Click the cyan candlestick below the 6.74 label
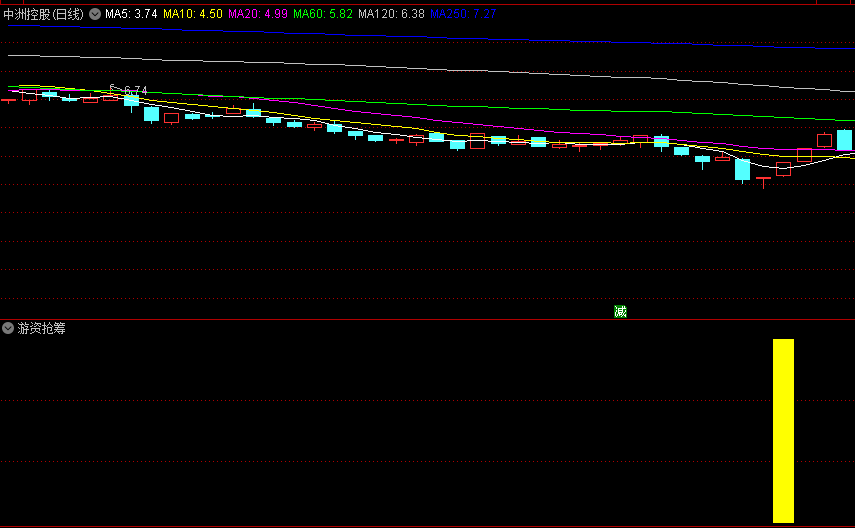This screenshot has width=855, height=528. pyautogui.click(x=131, y=100)
